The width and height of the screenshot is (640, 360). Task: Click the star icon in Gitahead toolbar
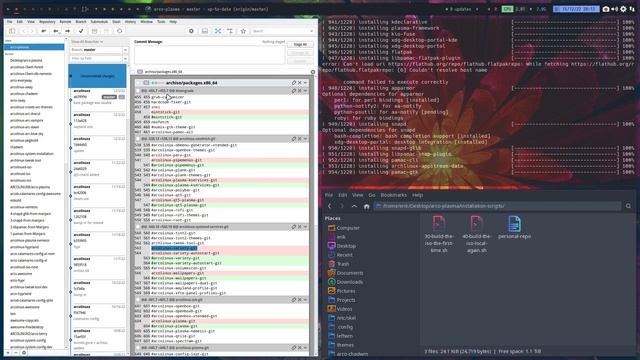pos(243,31)
